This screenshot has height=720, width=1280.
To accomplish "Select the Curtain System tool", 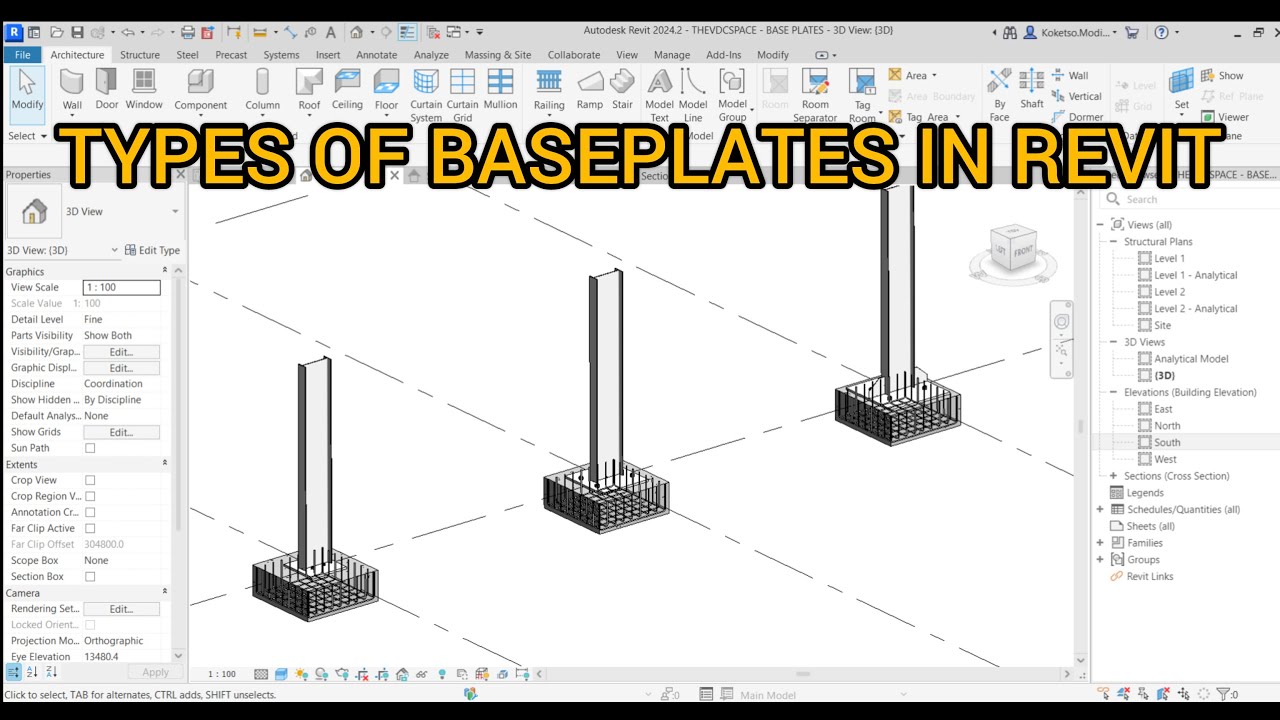I will [x=426, y=95].
